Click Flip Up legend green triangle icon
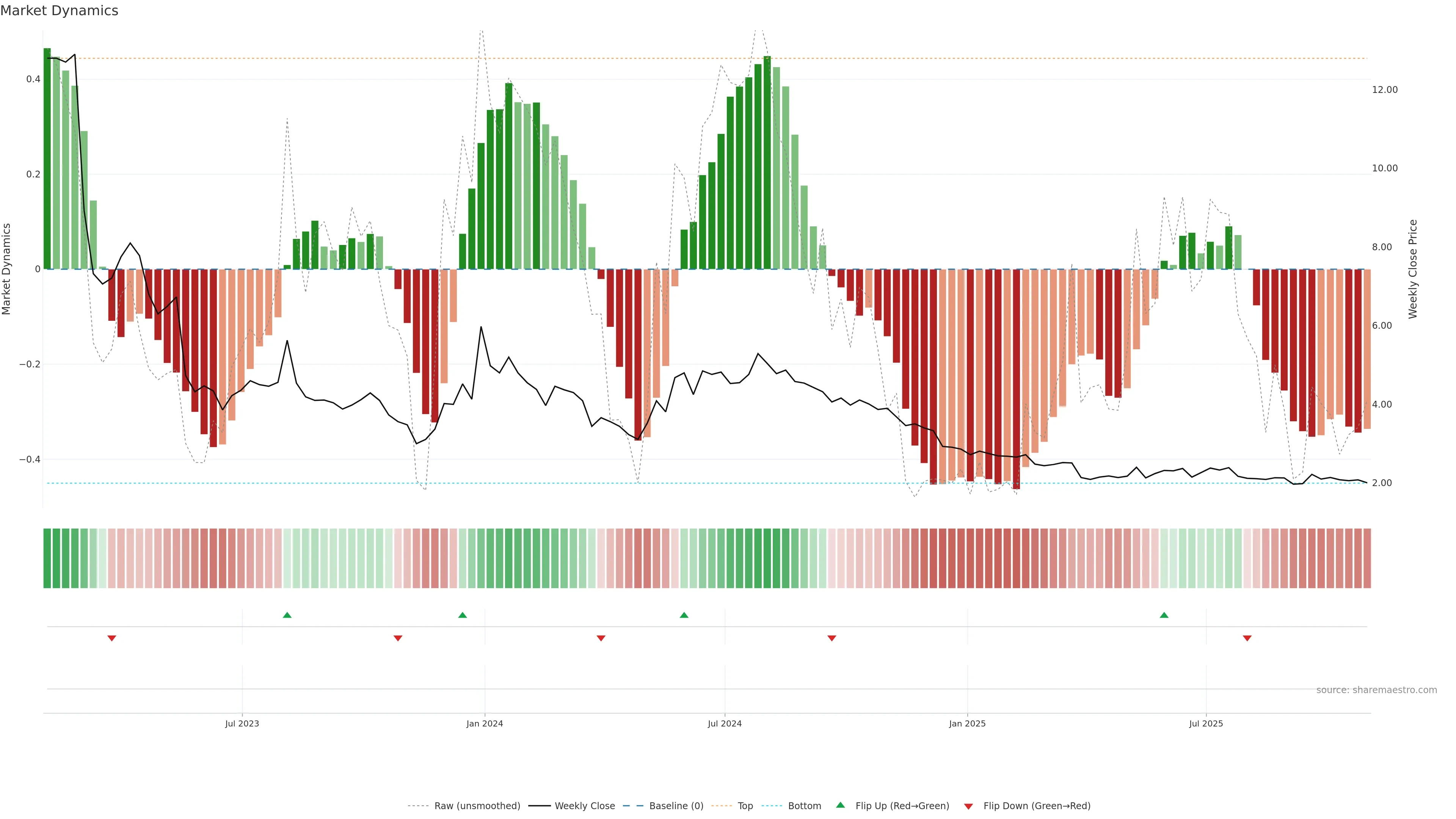 coord(841,805)
